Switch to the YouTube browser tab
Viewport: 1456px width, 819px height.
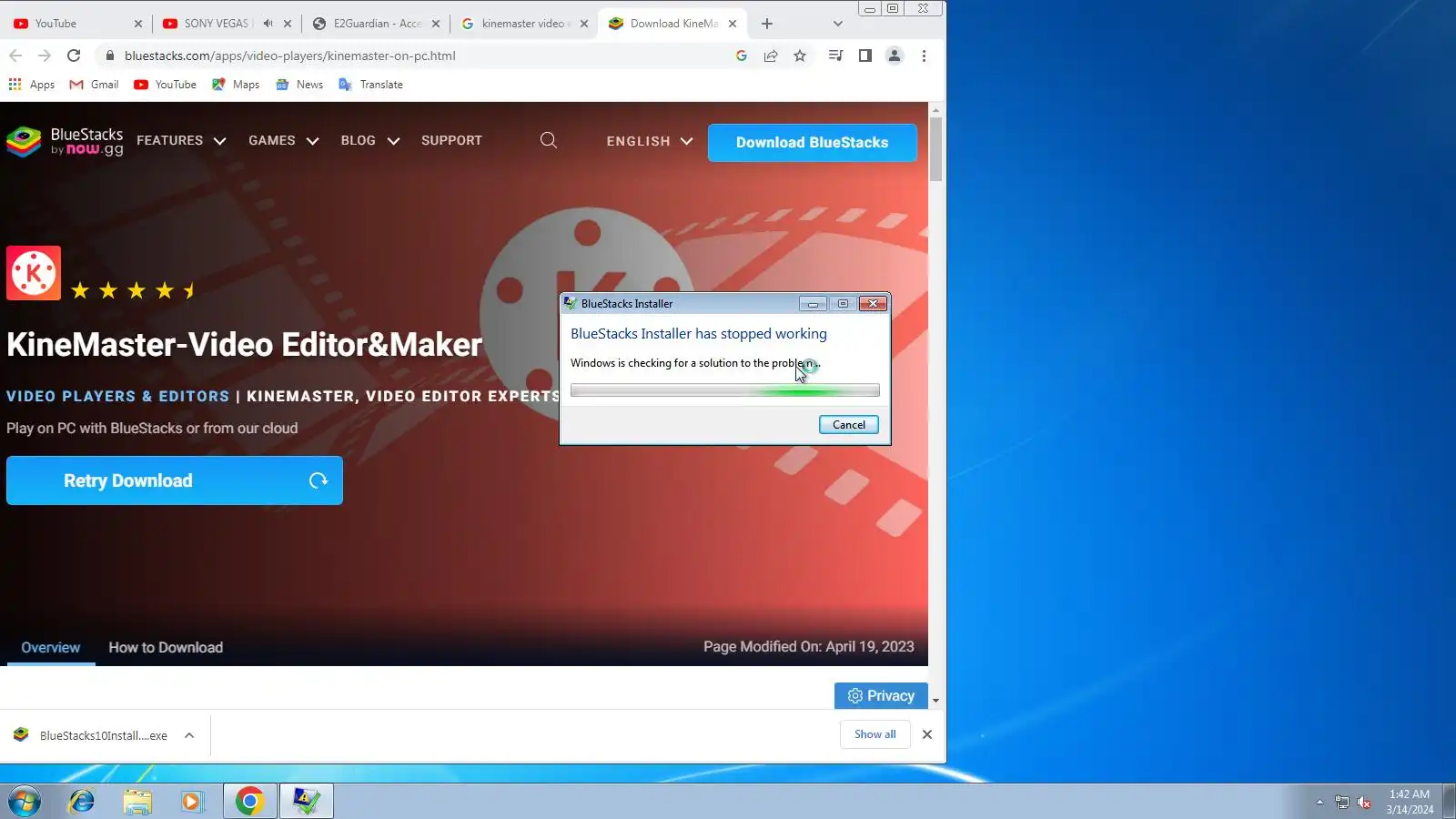78,24
